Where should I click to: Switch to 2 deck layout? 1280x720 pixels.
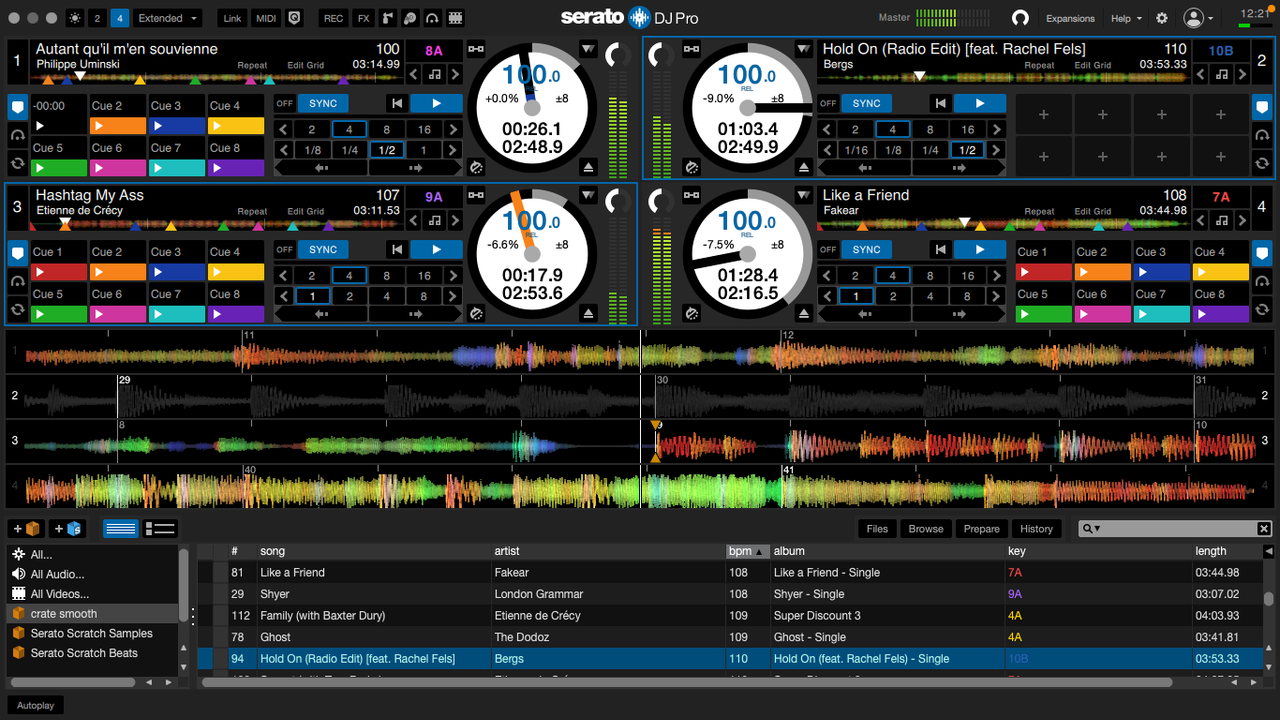(x=97, y=18)
